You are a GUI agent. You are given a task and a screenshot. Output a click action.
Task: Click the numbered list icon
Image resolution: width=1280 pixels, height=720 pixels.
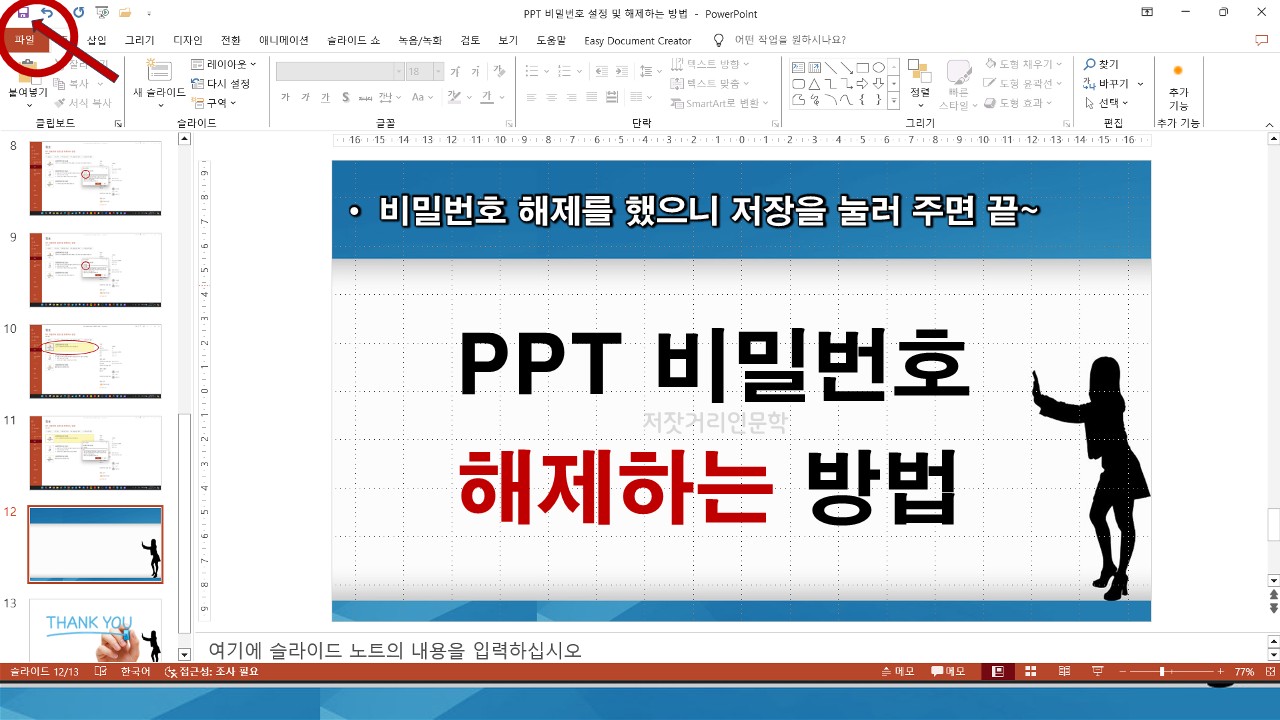(567, 71)
